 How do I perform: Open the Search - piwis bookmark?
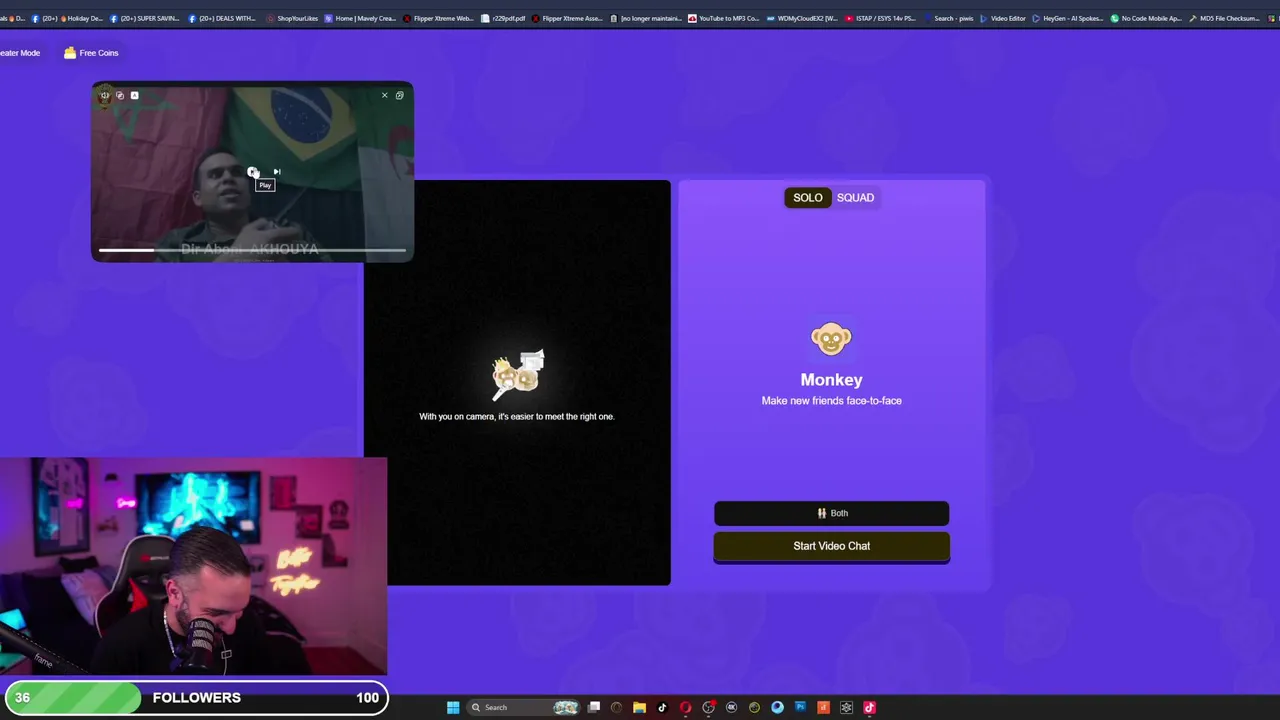point(948,18)
